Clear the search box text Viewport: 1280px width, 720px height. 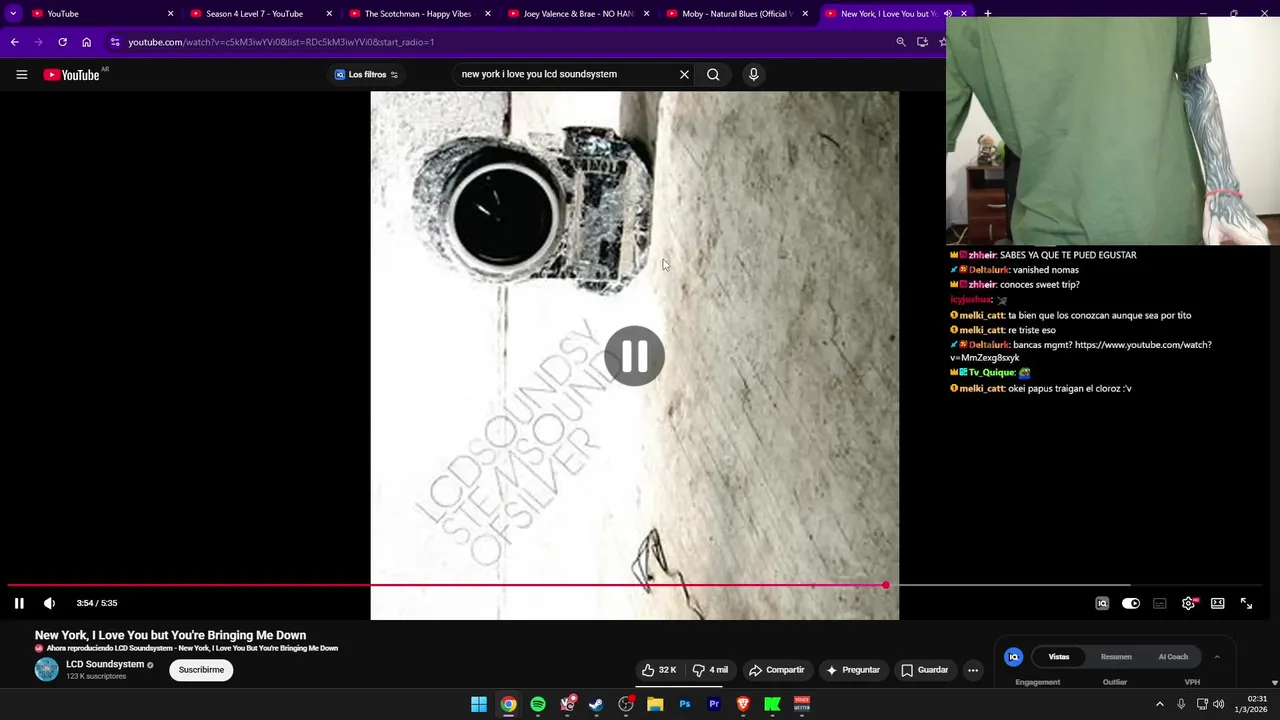pos(684,74)
